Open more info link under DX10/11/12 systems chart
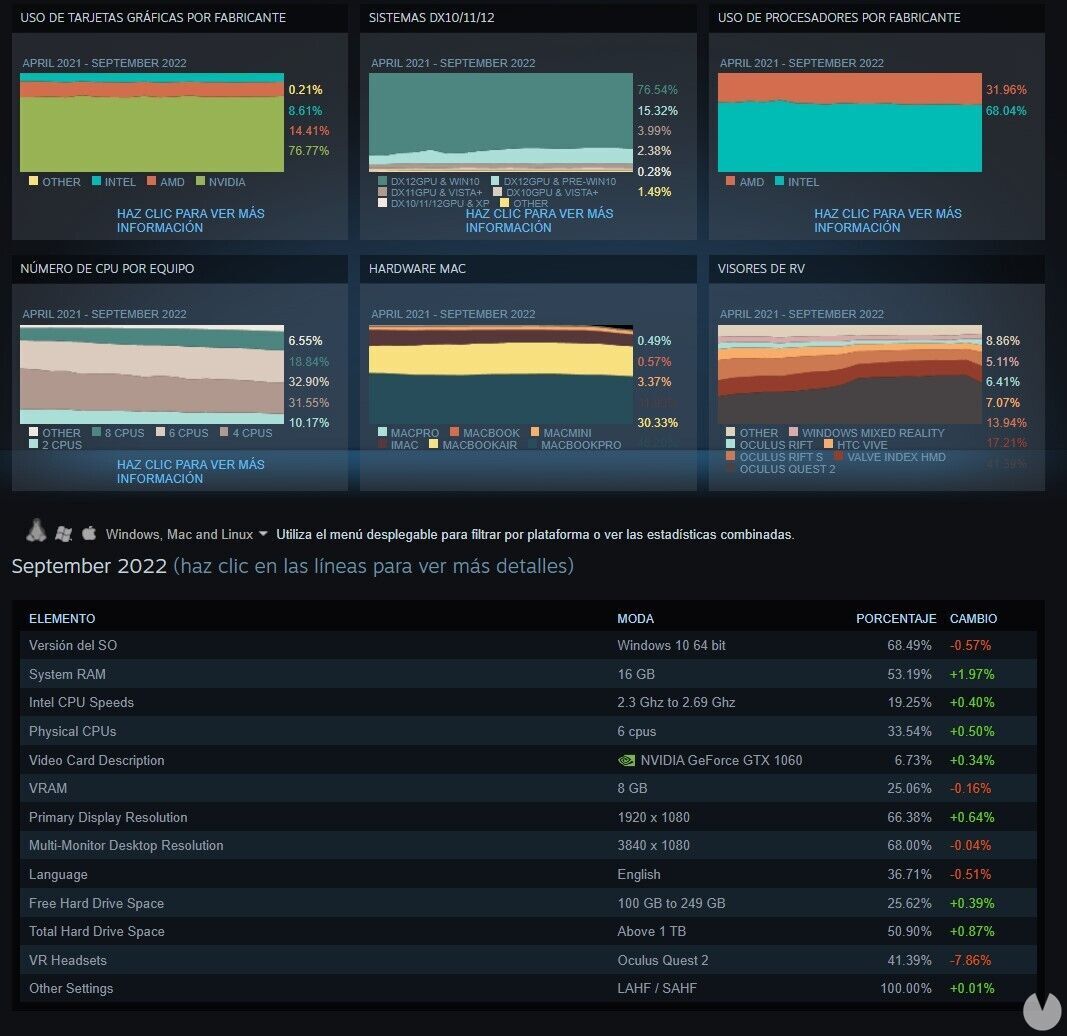Screen dimensions: 1067x1036 pyautogui.click(x=539, y=221)
